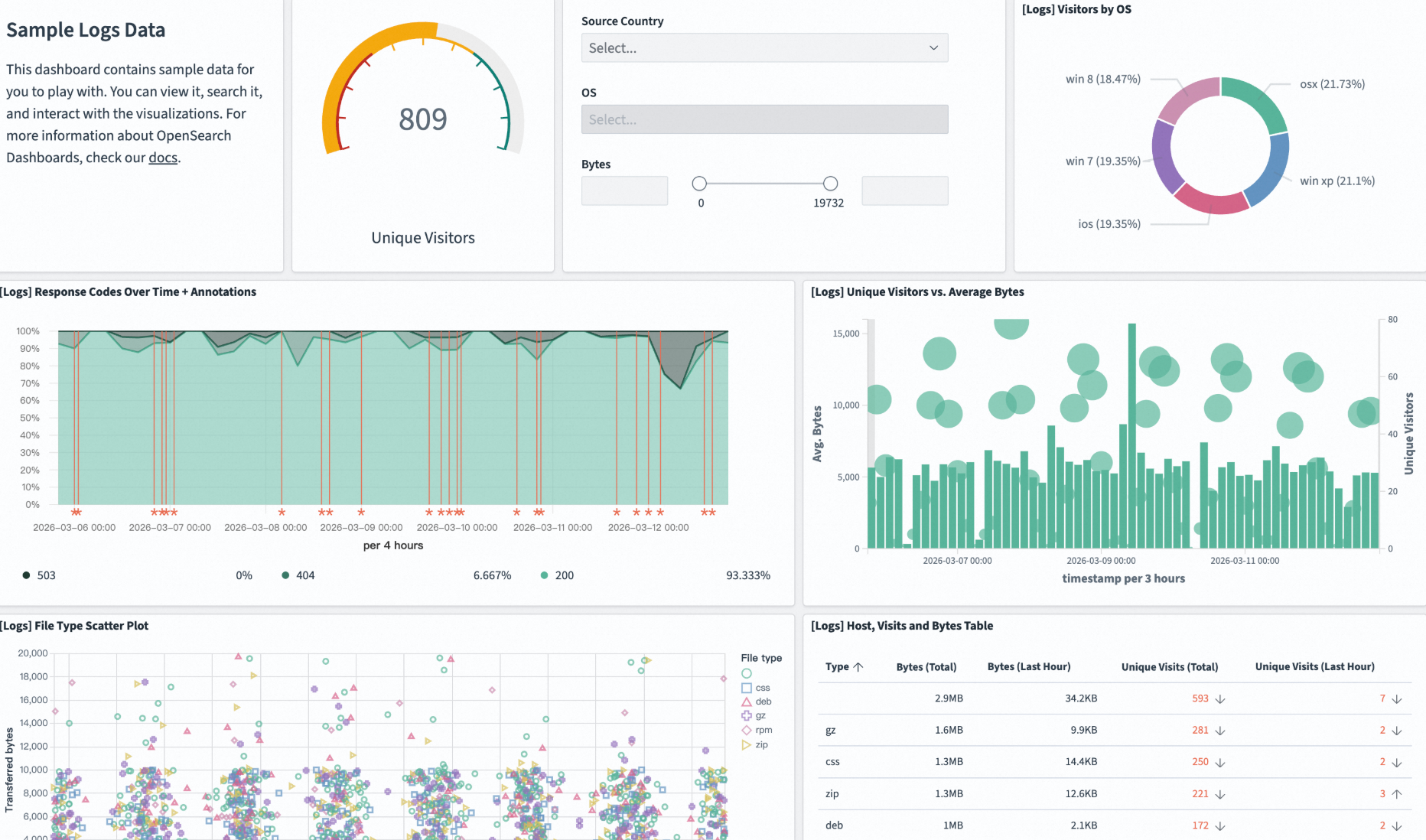Click the [Logs] File Type Scatter Plot title
The image size is (1426, 840).
coord(74,626)
